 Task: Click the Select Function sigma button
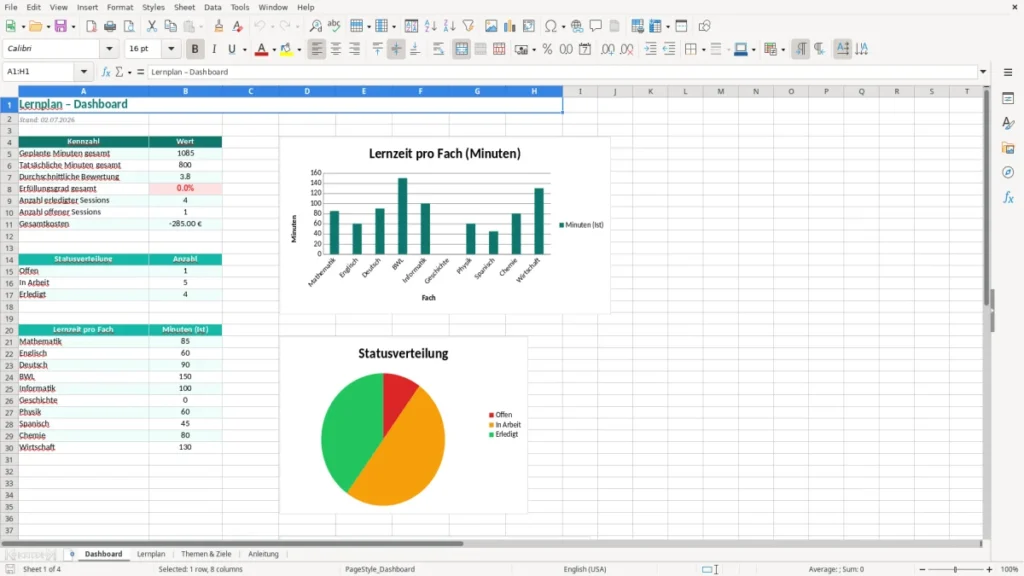coord(119,72)
